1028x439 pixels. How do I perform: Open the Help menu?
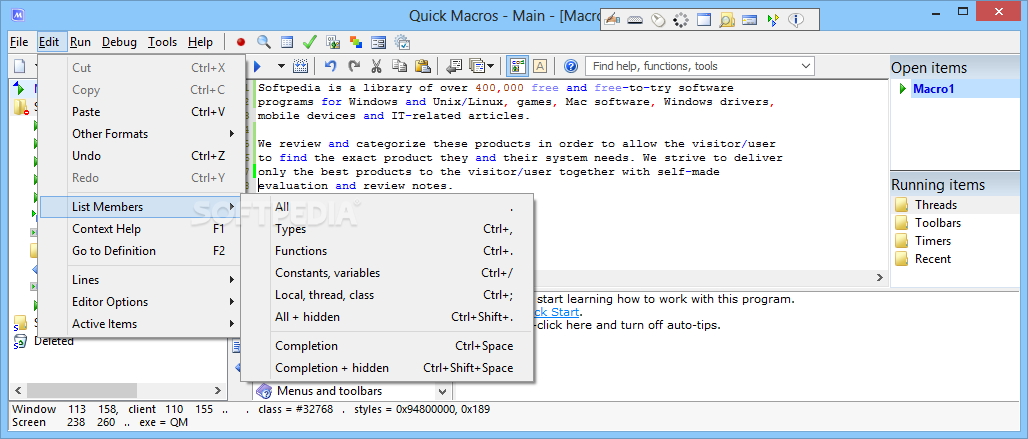point(200,42)
